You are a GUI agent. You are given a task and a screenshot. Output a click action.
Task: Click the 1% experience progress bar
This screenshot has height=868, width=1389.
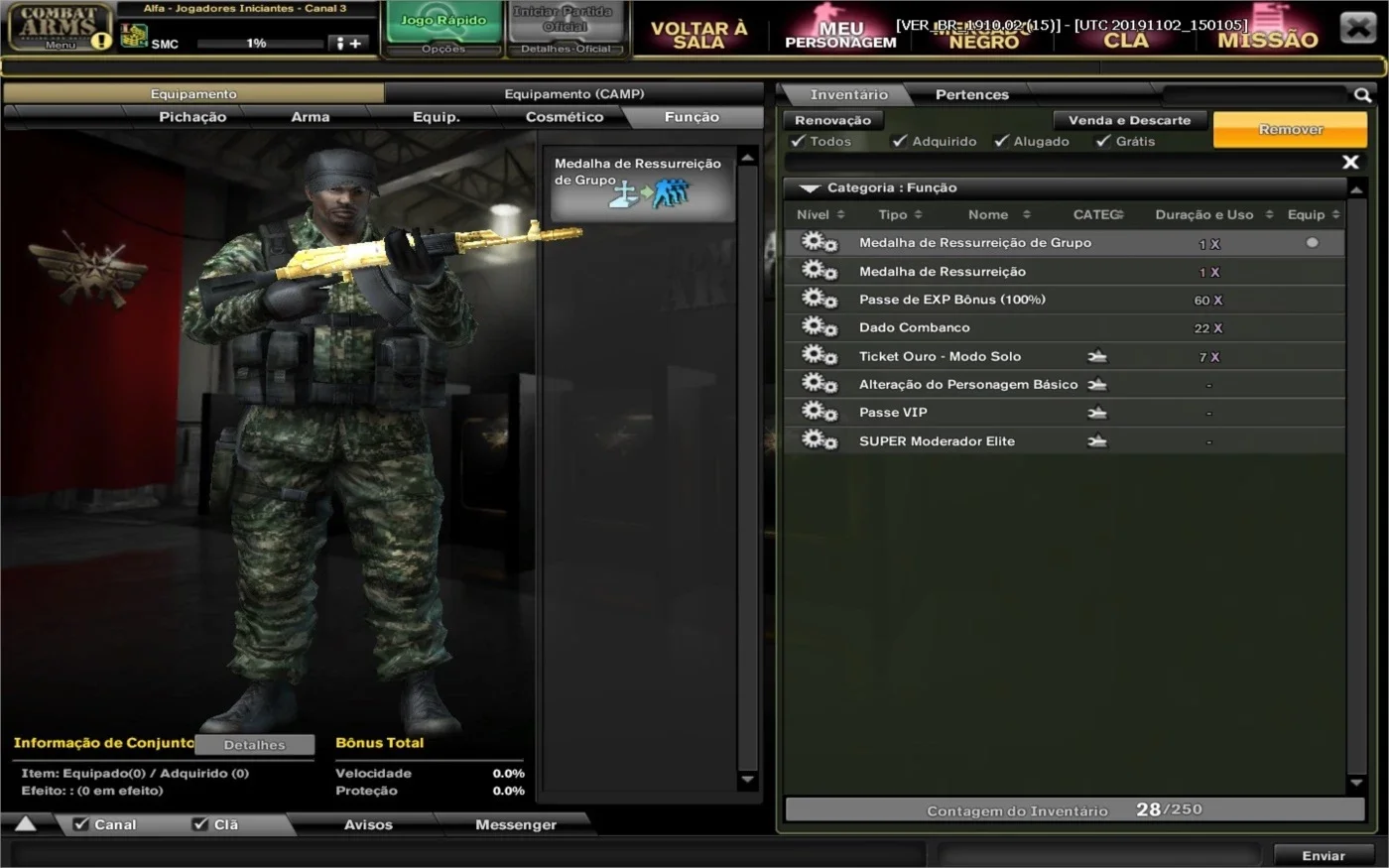click(259, 44)
